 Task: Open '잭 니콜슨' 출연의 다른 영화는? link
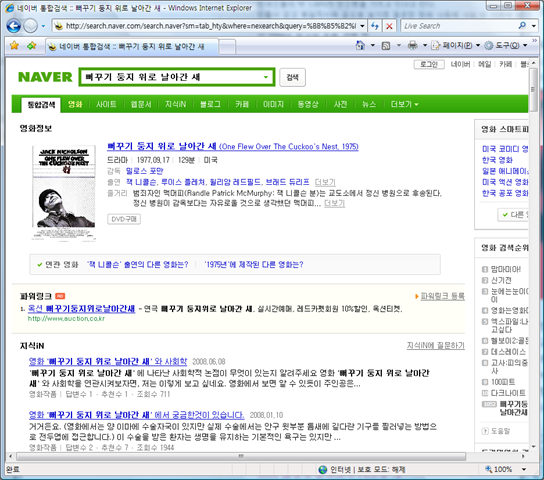click(x=138, y=265)
